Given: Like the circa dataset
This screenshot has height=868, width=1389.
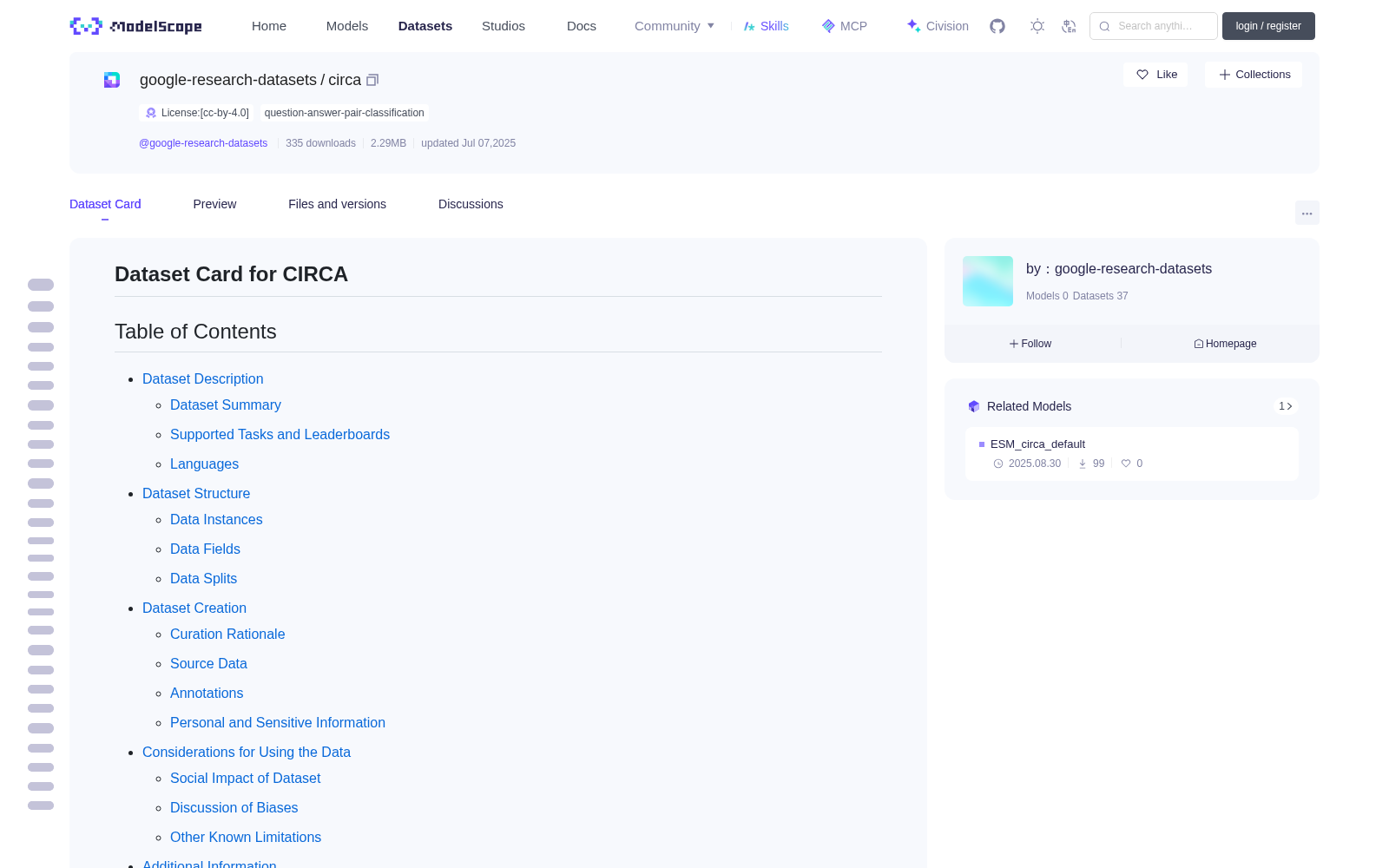Looking at the screenshot, I should 1156,75.
